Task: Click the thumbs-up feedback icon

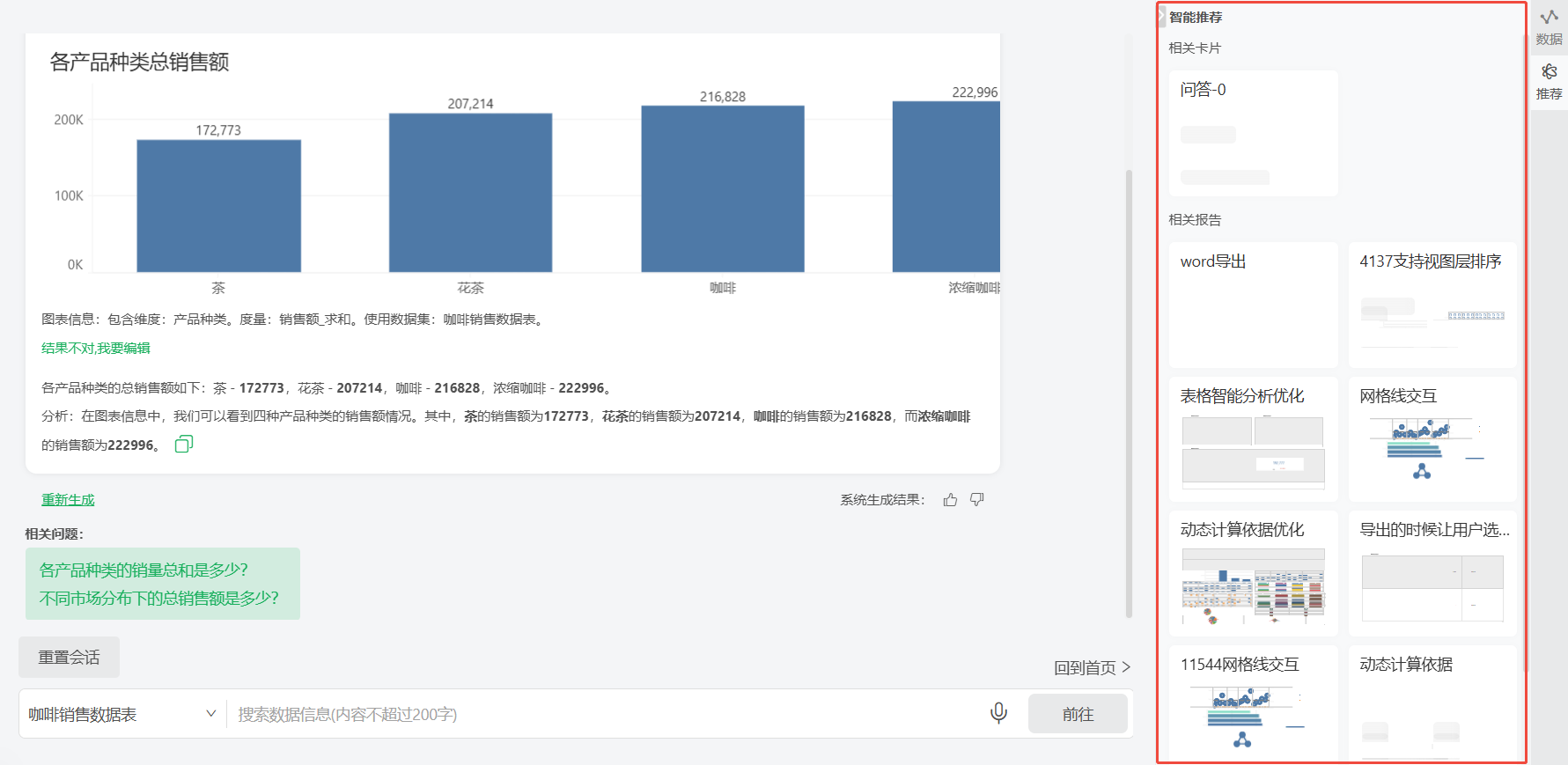Action: pos(950,500)
